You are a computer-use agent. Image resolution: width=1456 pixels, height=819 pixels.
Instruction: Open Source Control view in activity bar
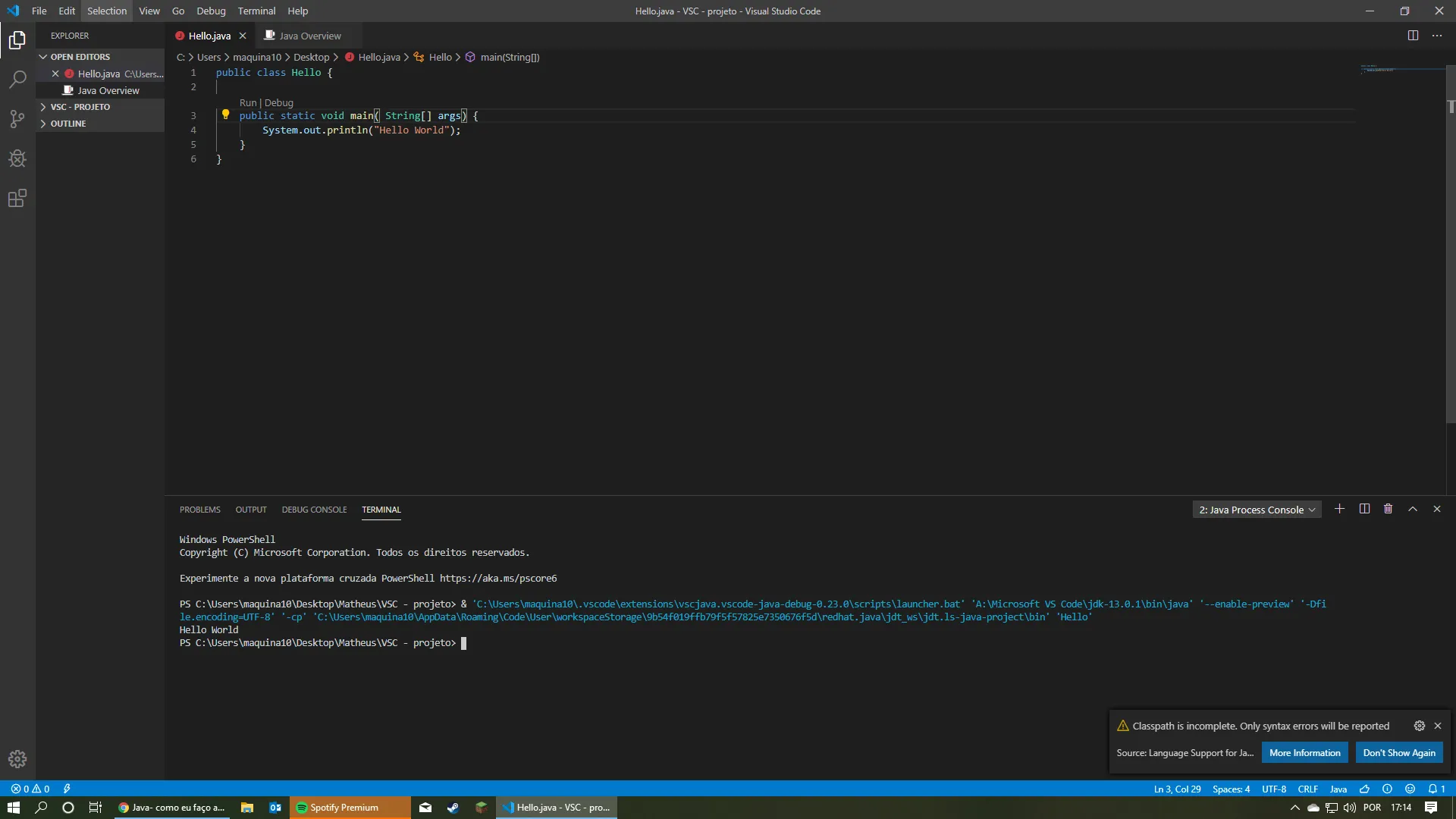(x=17, y=119)
